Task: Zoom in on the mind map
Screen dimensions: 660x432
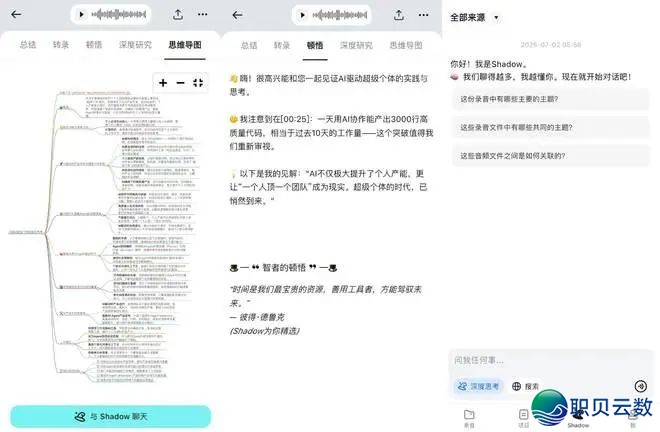Action: pyautogui.click(x=163, y=83)
